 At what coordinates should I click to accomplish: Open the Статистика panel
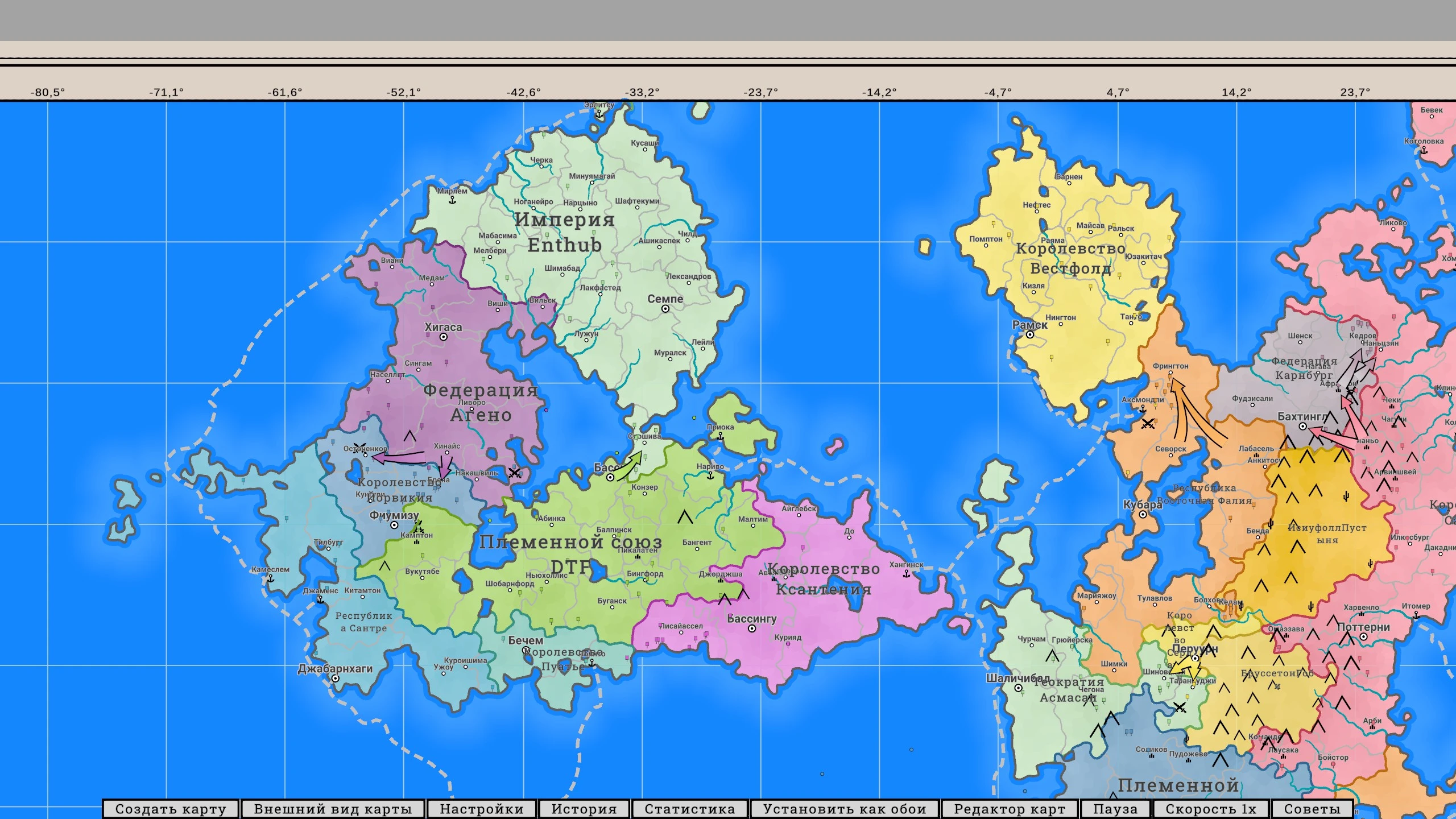[x=689, y=809]
